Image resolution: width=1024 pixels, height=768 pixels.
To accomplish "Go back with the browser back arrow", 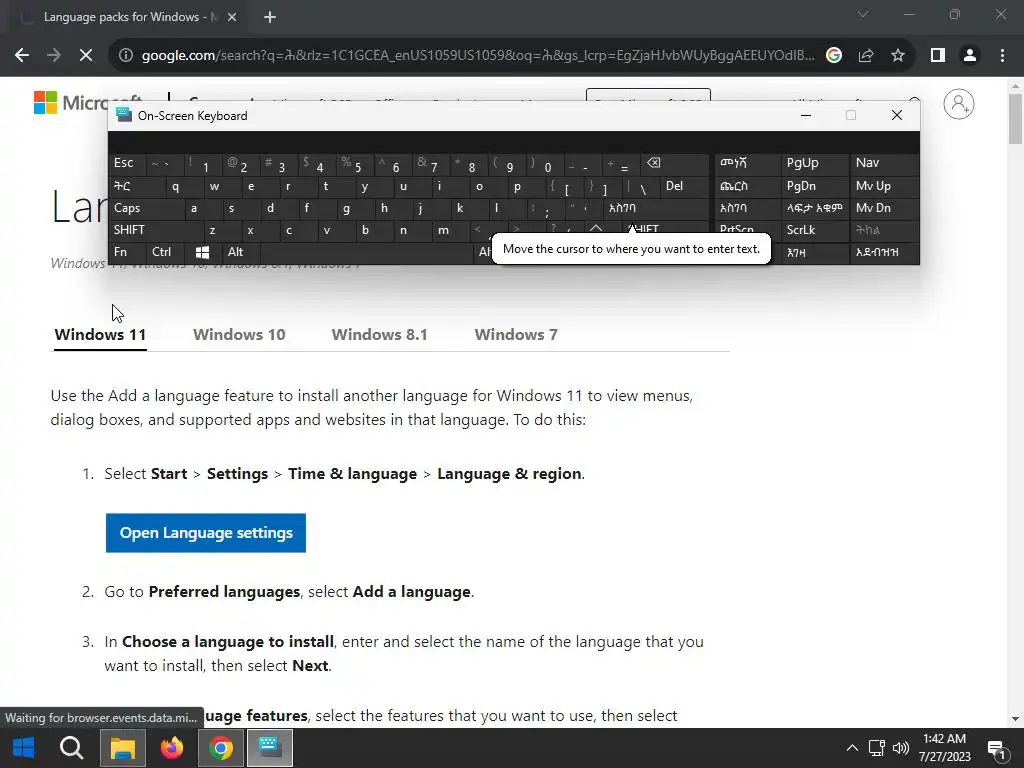I will point(22,56).
